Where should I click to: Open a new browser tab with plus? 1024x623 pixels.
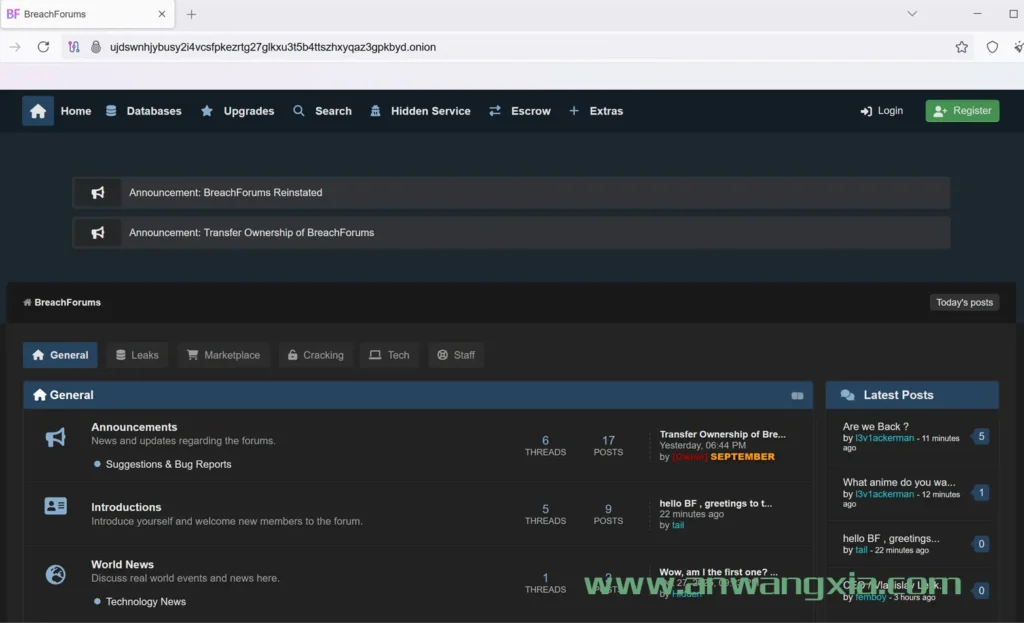tap(191, 14)
